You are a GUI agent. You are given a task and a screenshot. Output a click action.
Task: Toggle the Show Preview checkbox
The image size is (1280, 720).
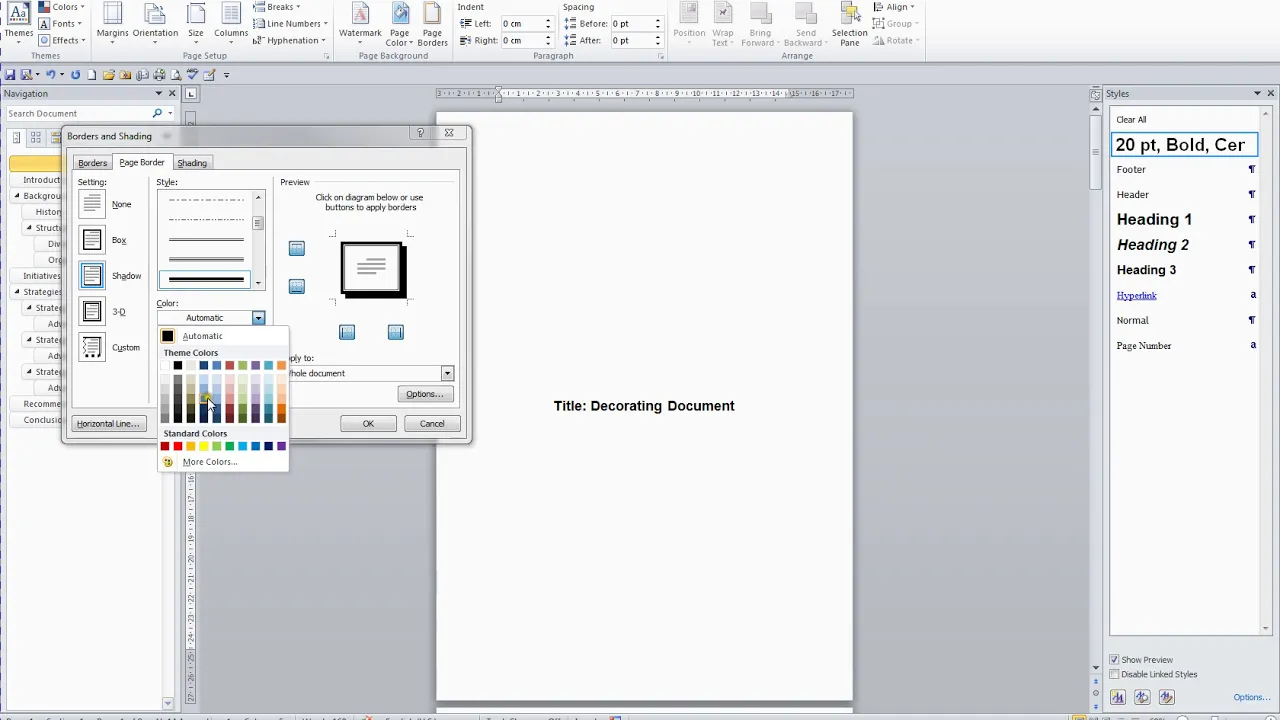(1114, 660)
